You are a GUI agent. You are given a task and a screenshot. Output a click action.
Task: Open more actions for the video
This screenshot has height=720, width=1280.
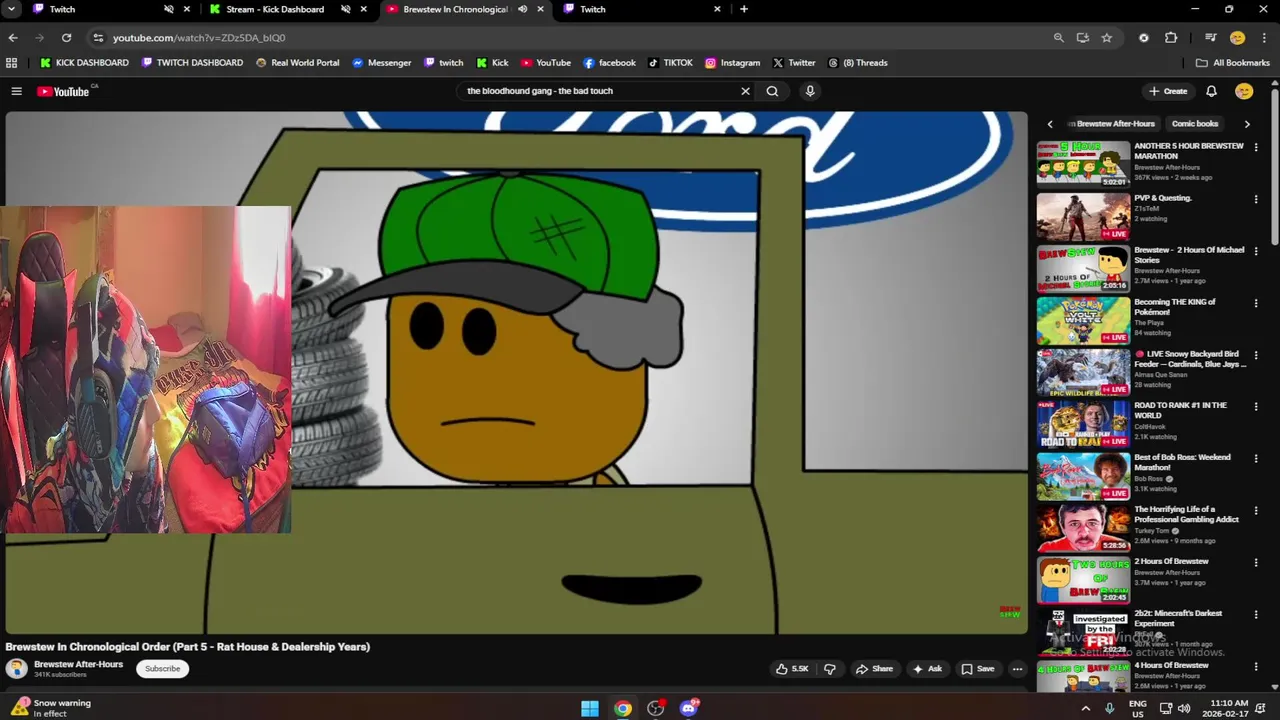(1017, 669)
